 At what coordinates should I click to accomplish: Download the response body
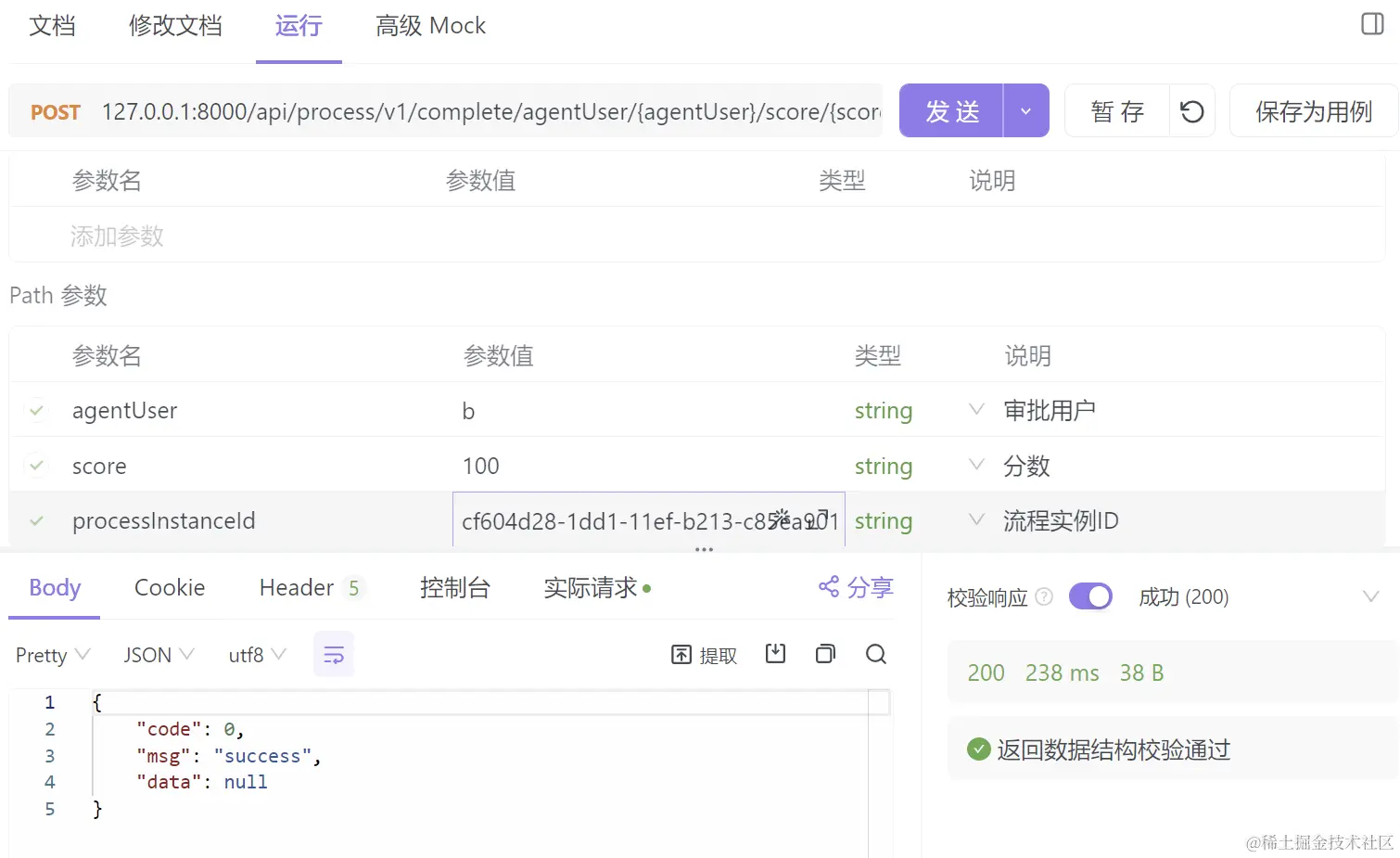776,654
